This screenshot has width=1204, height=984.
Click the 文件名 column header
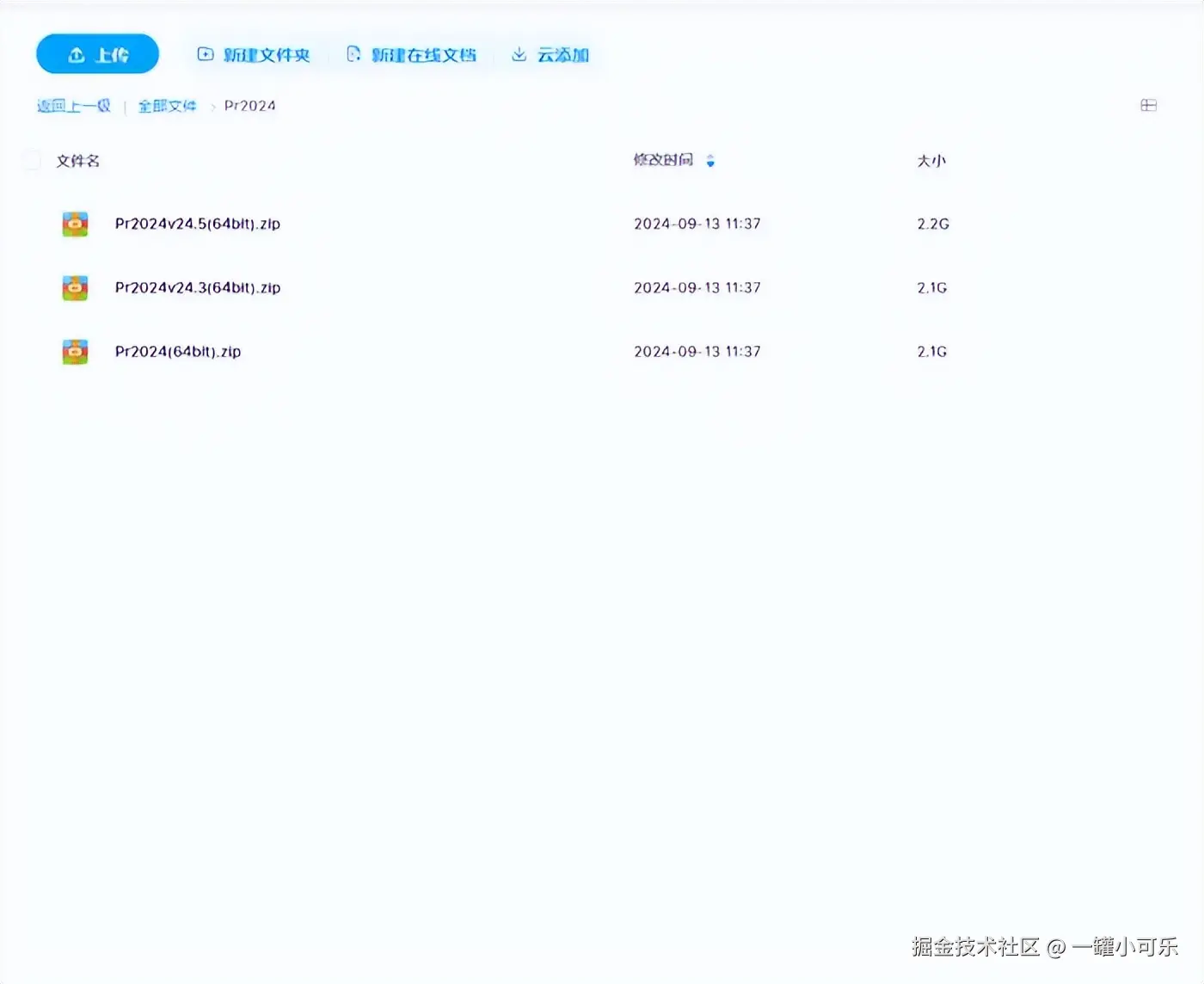(x=78, y=161)
